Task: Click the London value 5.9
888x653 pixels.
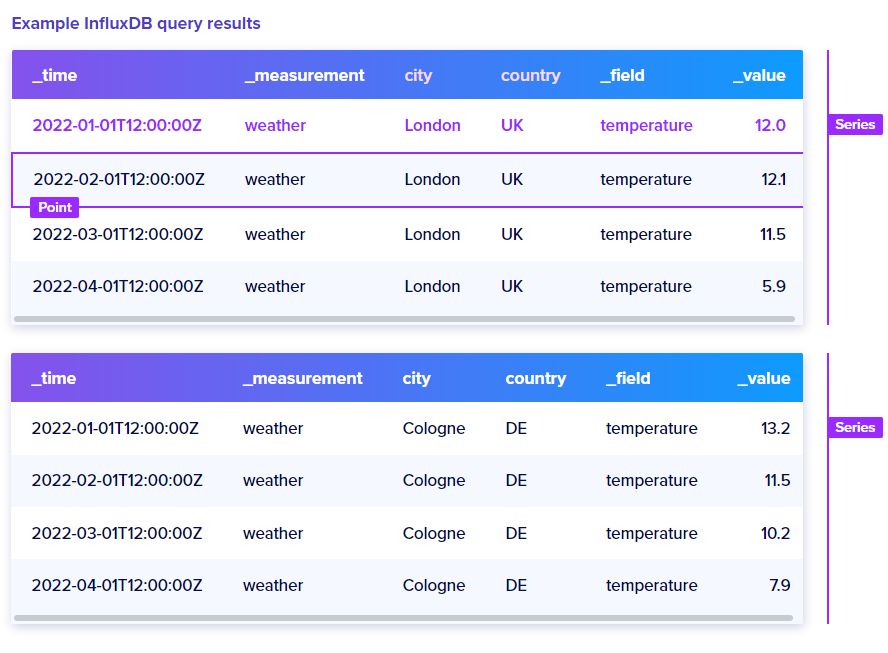Action: click(774, 287)
